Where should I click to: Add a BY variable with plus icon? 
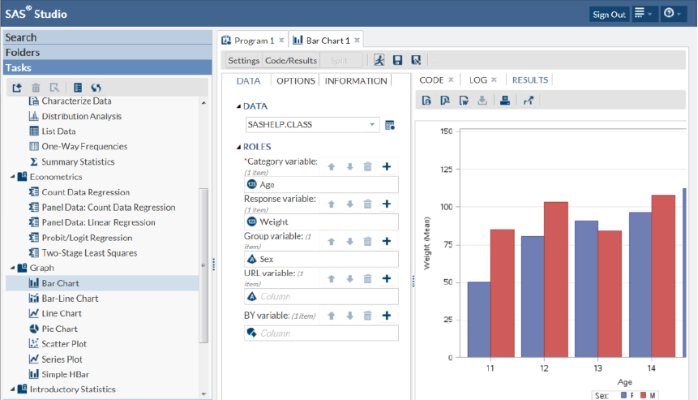coord(386,315)
